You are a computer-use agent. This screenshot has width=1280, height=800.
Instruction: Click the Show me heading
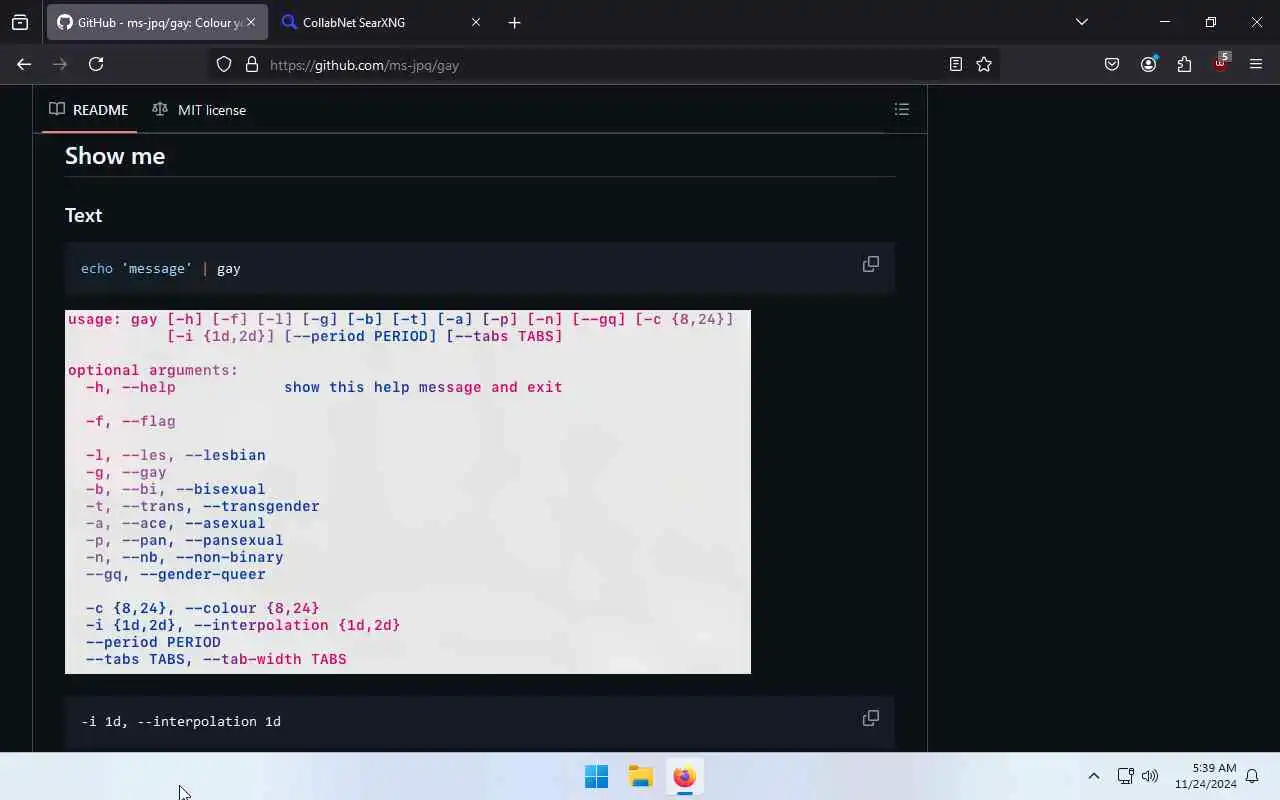point(115,156)
